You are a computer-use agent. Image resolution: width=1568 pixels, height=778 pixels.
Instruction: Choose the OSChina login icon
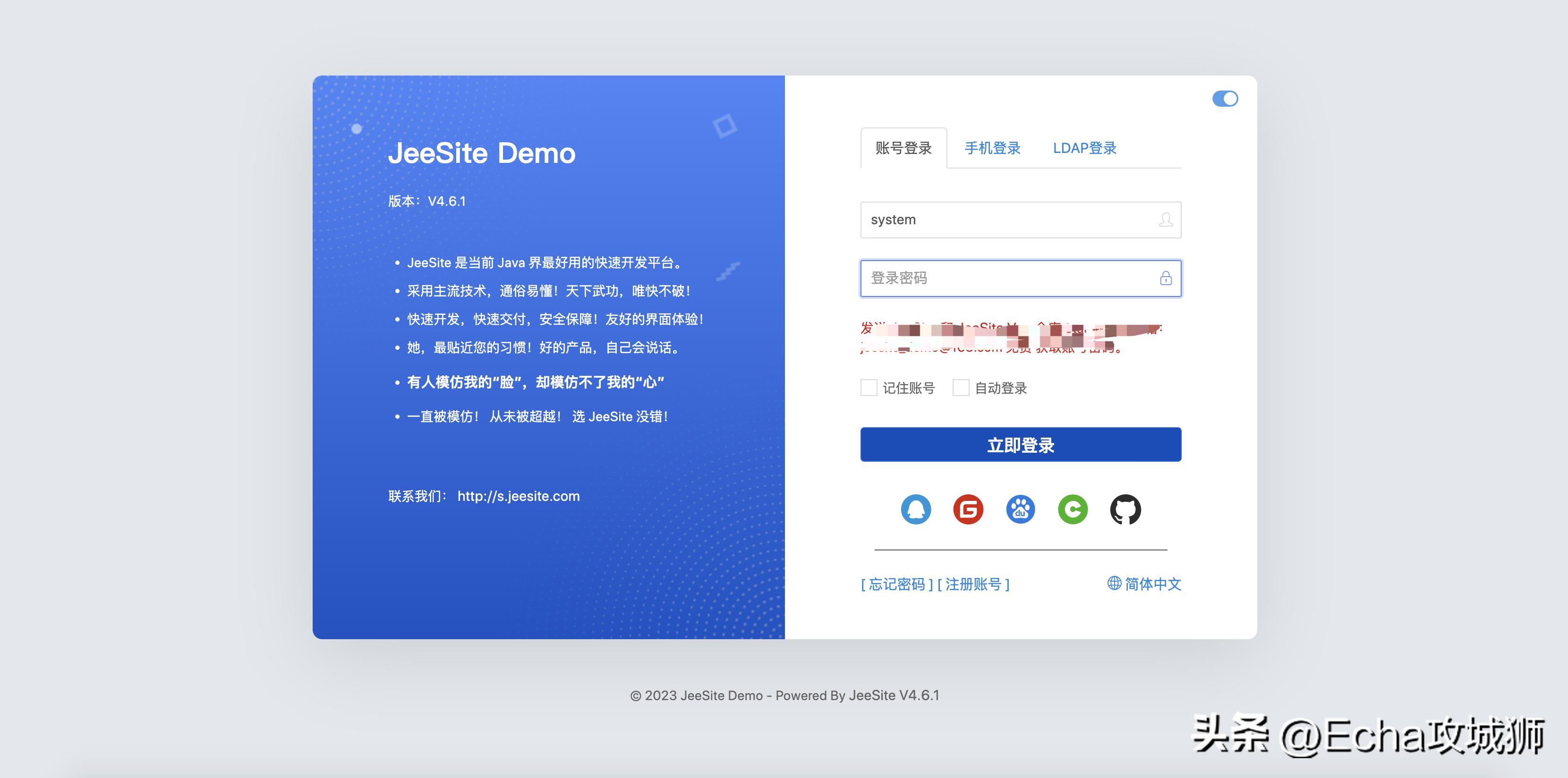click(x=1073, y=510)
